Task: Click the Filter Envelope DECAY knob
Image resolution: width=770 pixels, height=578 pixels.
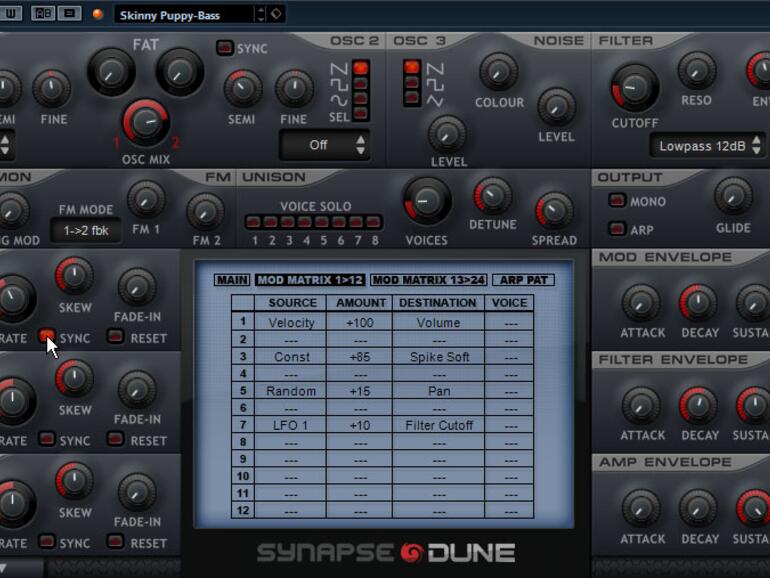Action: [698, 406]
